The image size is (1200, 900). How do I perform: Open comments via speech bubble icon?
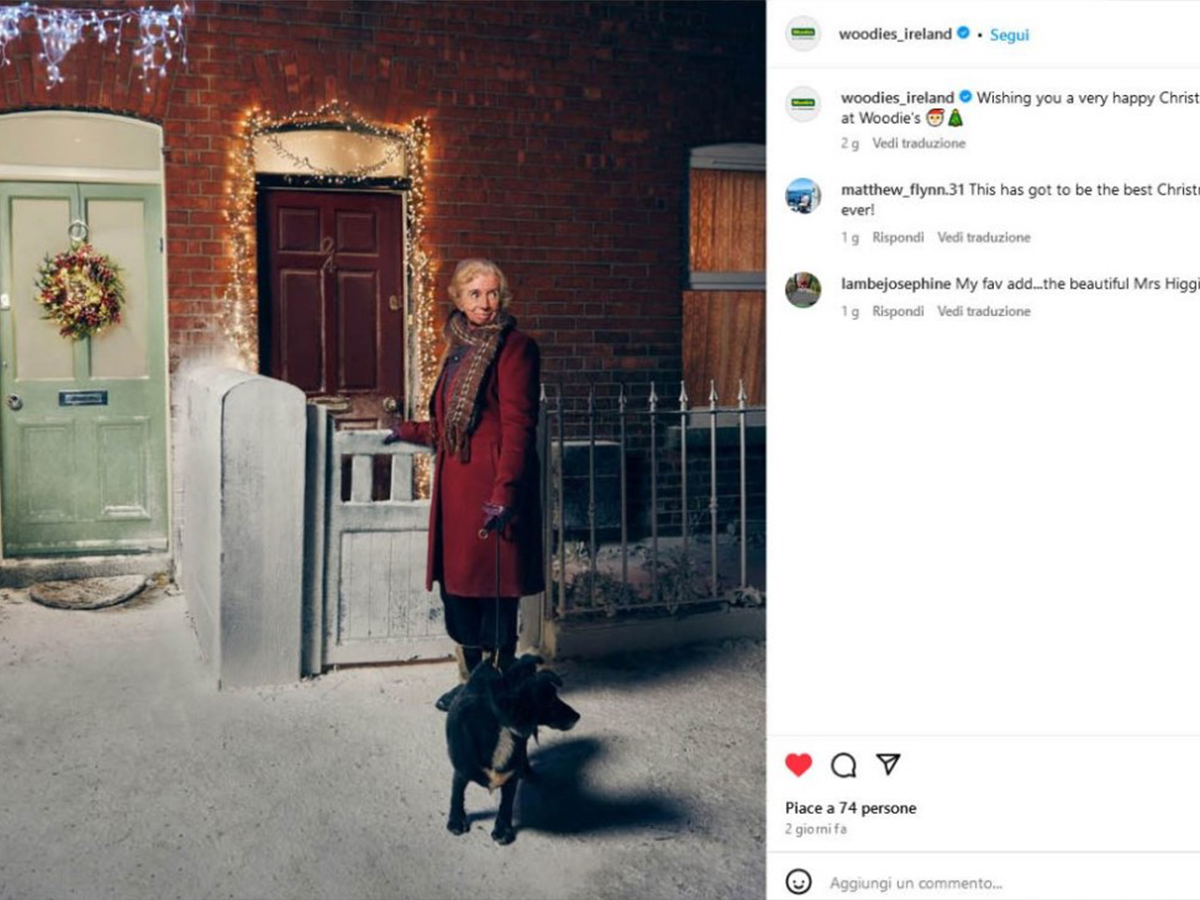(843, 765)
